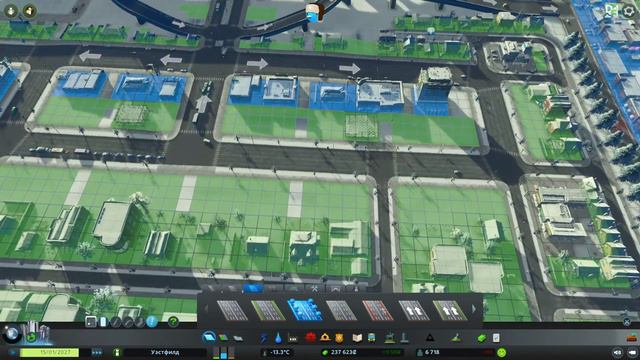640x360 pixels.
Task: Open the City Policies document icon
Action: click(496, 338)
